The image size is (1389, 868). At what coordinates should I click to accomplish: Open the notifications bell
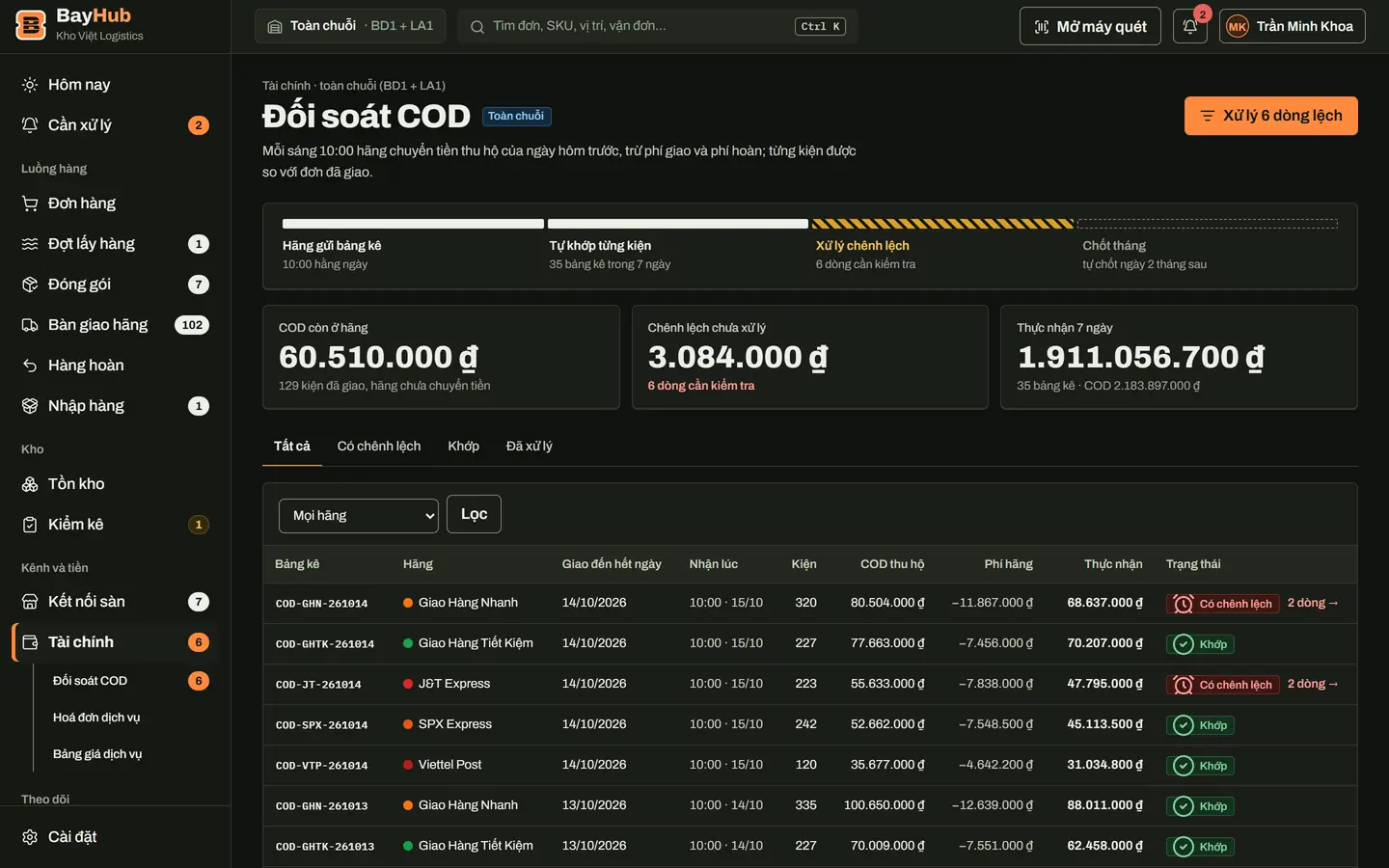tap(1190, 26)
